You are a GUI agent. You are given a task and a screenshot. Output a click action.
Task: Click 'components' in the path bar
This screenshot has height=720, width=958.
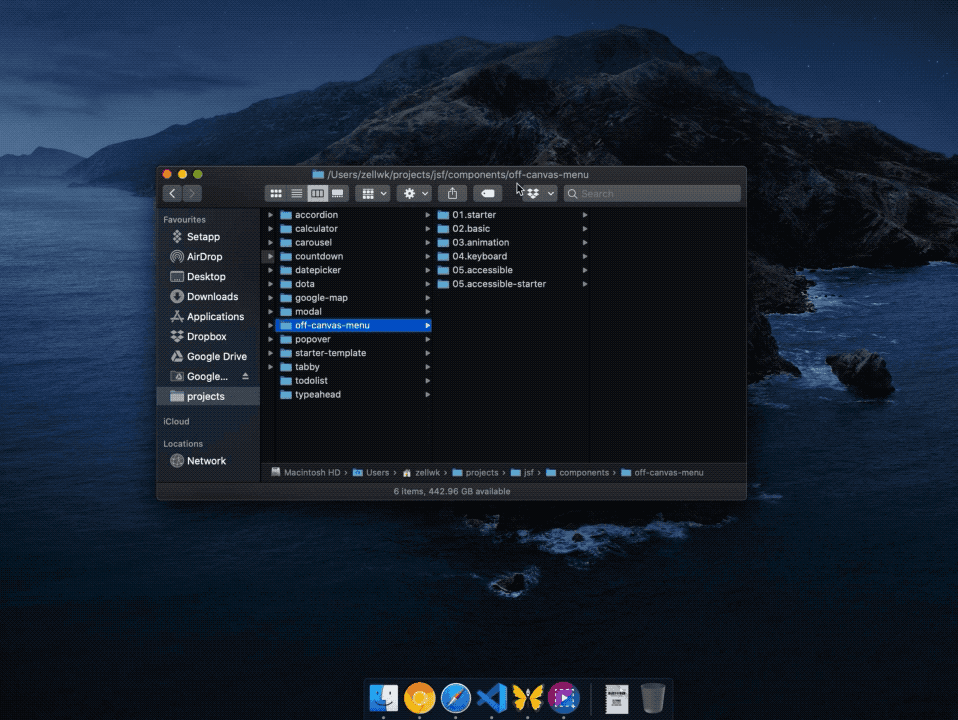tap(584, 472)
